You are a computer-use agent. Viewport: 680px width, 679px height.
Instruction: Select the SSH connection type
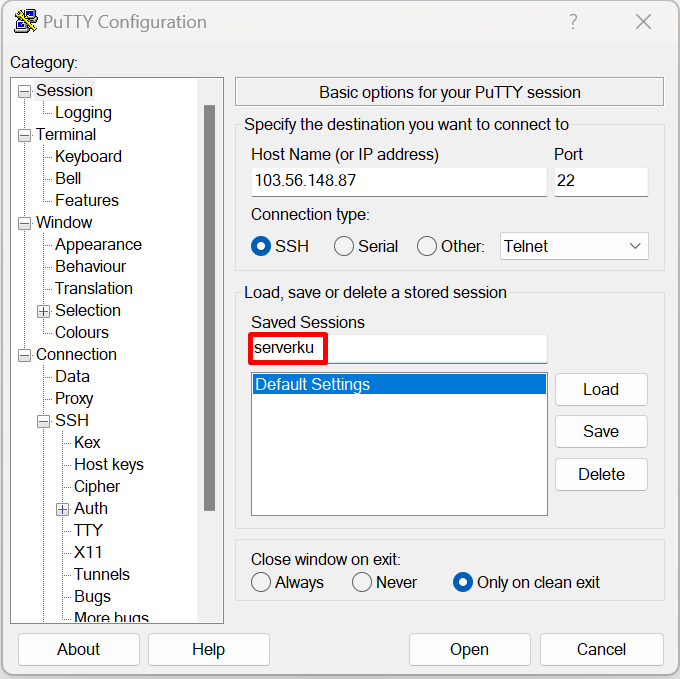(262, 246)
